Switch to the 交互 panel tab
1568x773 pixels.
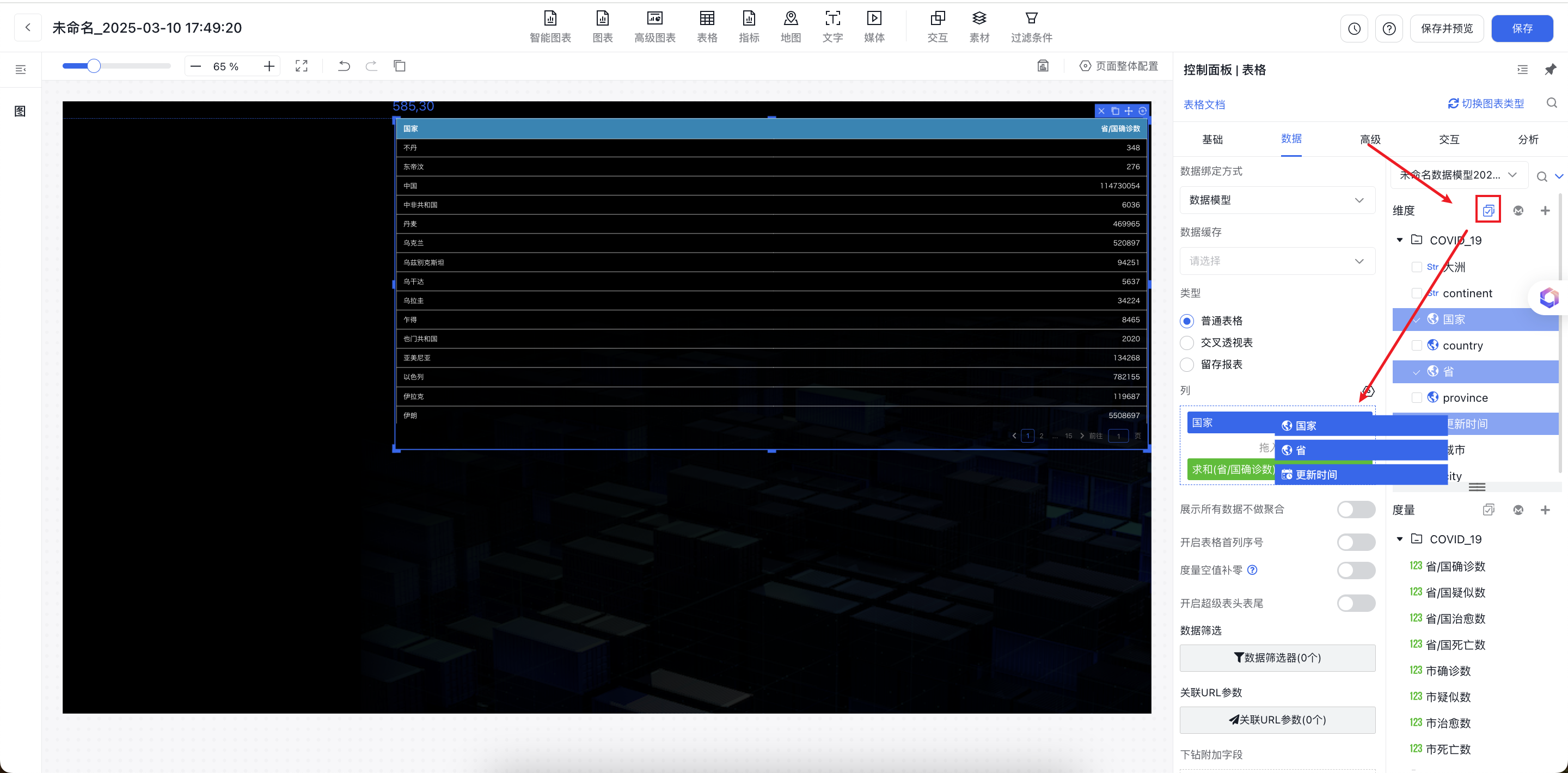pos(1449,139)
